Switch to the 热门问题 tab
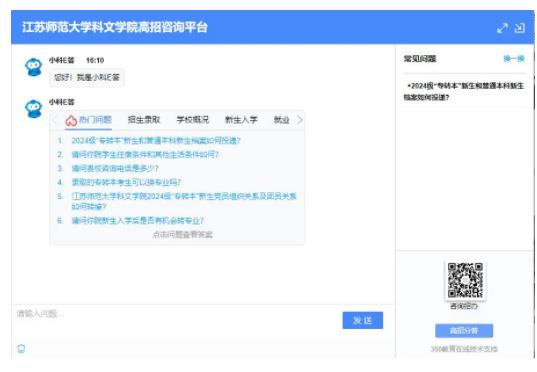Screen dimensions: 537x372 88,120
